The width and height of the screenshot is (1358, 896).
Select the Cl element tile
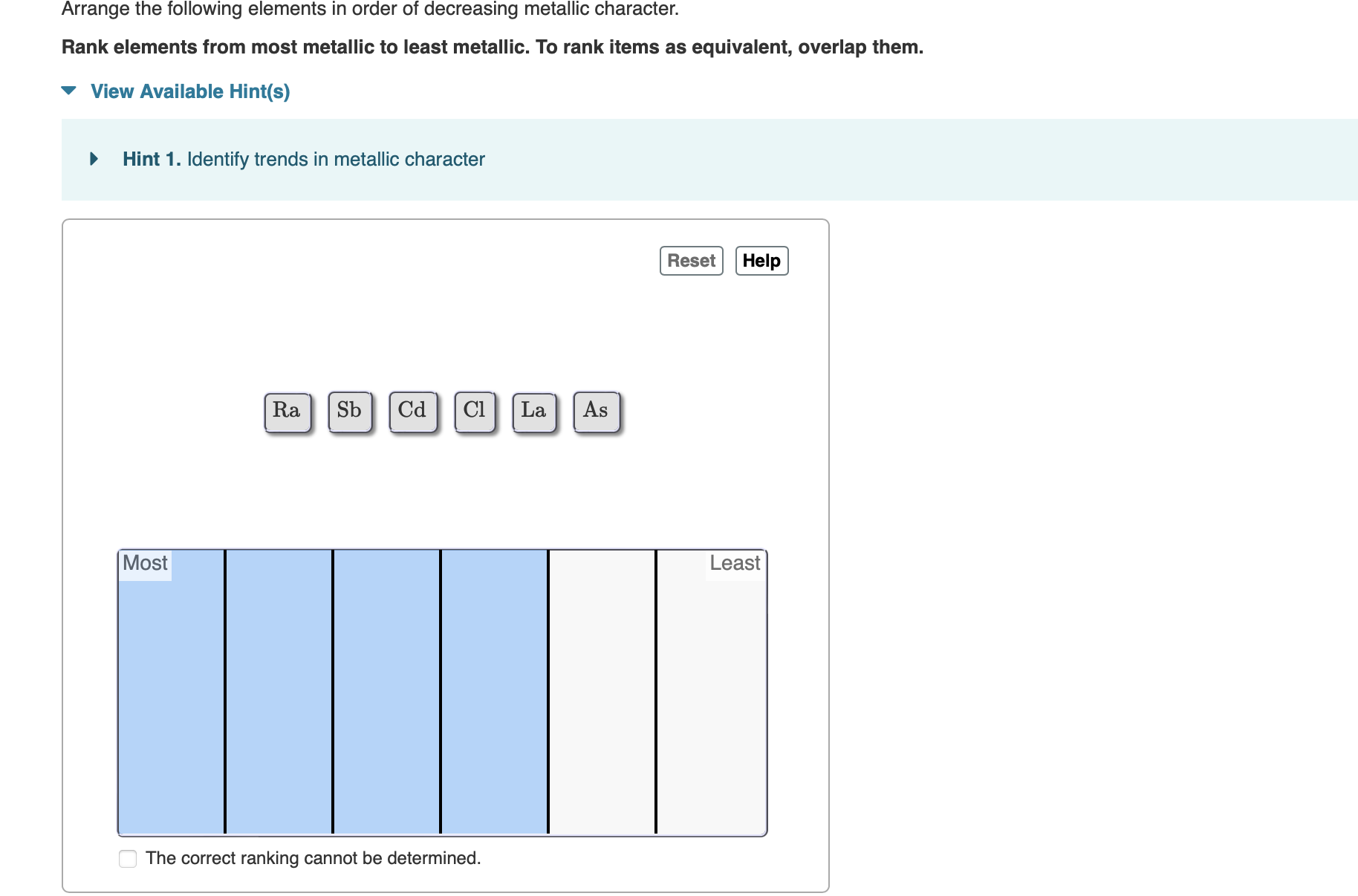(x=475, y=410)
